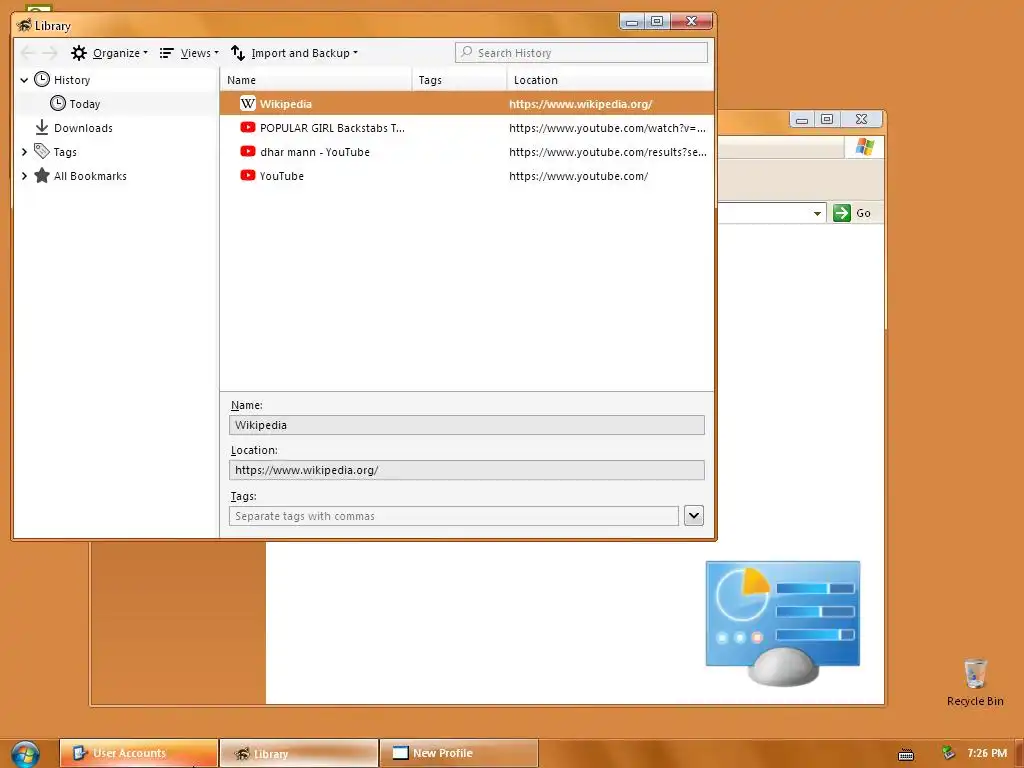Image resolution: width=1024 pixels, height=768 pixels.
Task: Click the Downloads arrow icon
Action: pos(42,127)
